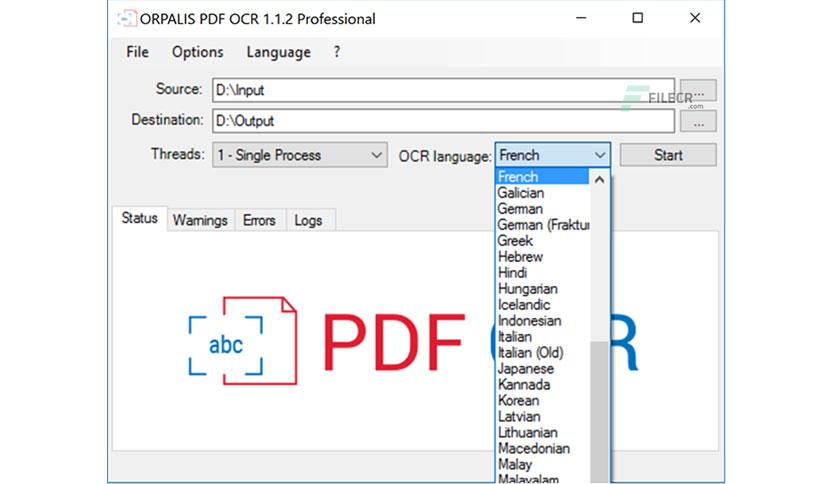Select German (Fraktur) in language list
Image resolution: width=836 pixels, height=484 pixels.
[542, 224]
